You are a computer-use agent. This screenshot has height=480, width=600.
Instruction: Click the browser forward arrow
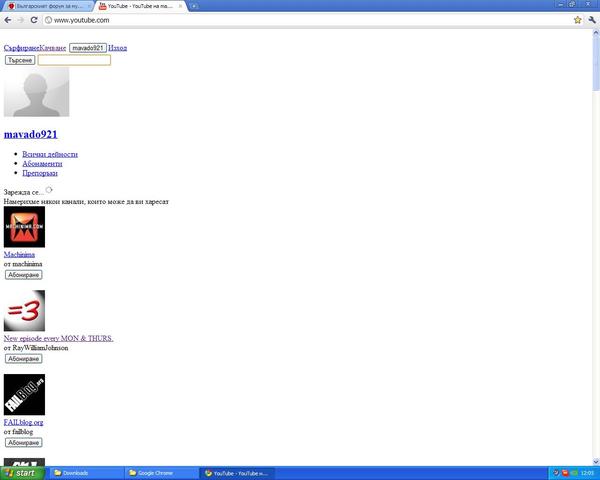click(21, 20)
